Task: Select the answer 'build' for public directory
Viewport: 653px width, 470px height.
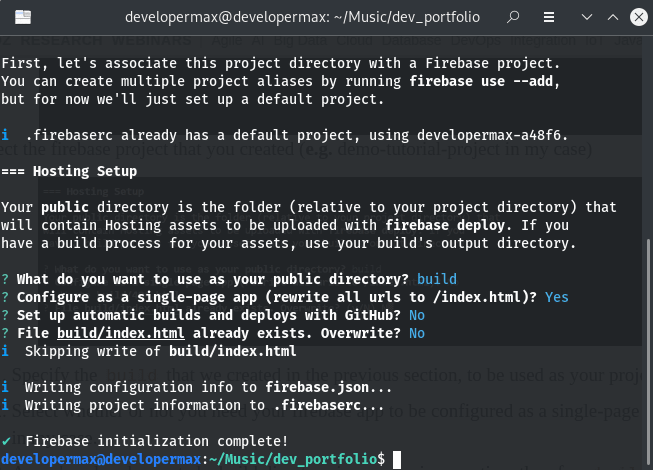Action: point(437,279)
